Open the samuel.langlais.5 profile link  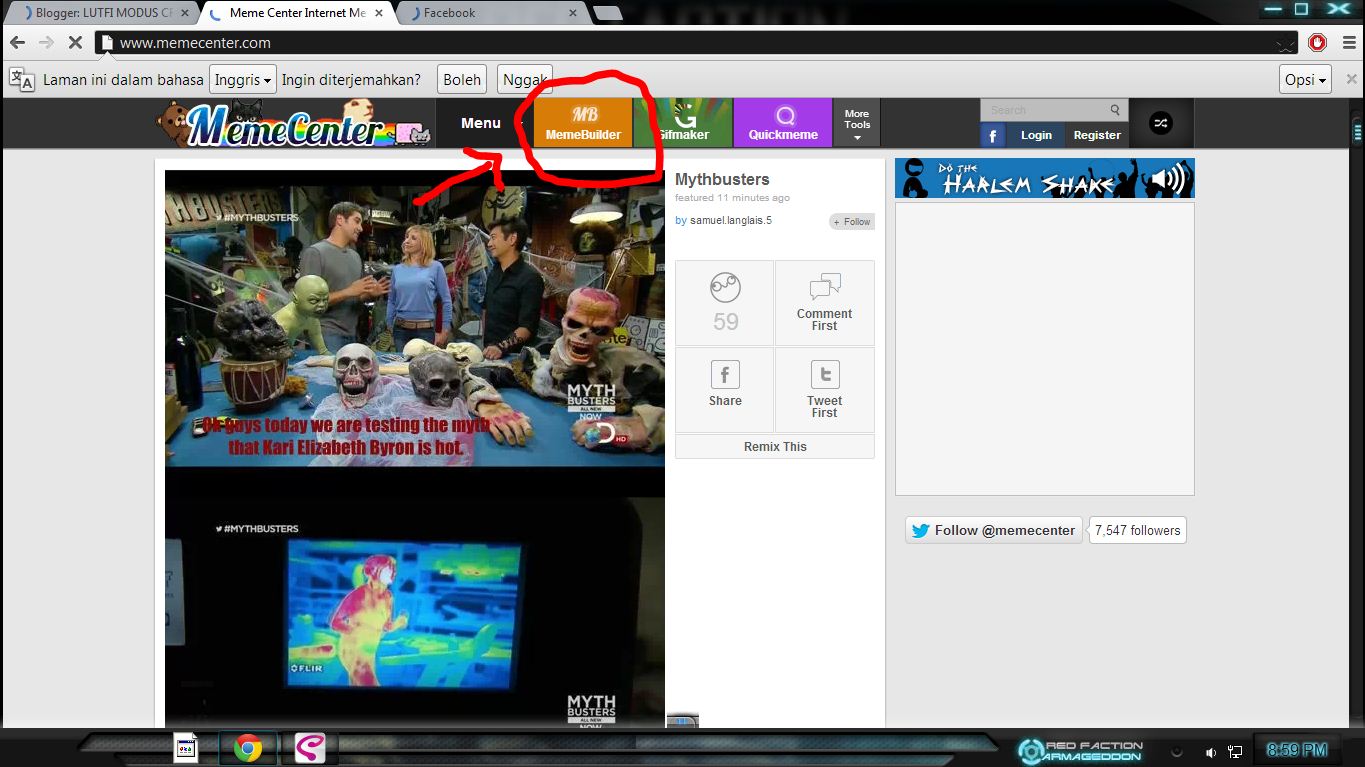click(x=730, y=221)
